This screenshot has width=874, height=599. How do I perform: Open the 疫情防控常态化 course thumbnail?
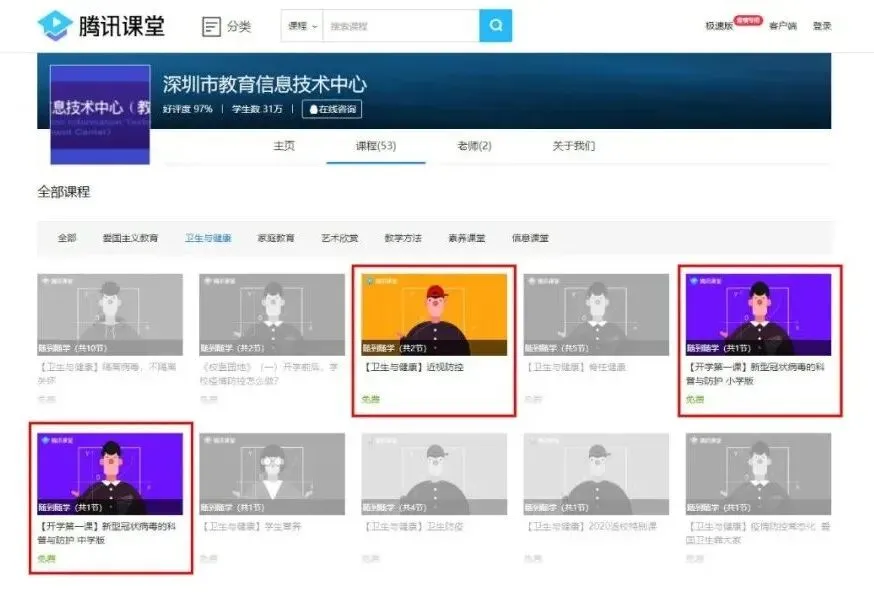point(758,474)
